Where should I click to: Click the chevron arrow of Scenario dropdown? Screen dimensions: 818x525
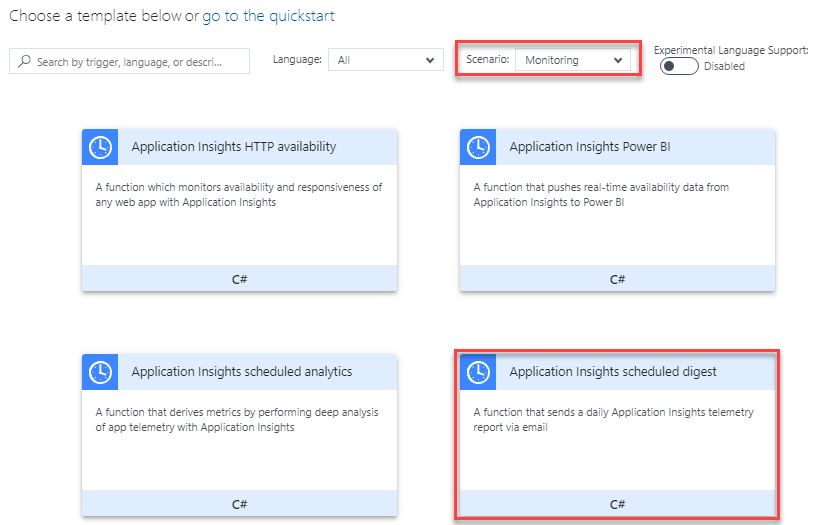click(618, 60)
